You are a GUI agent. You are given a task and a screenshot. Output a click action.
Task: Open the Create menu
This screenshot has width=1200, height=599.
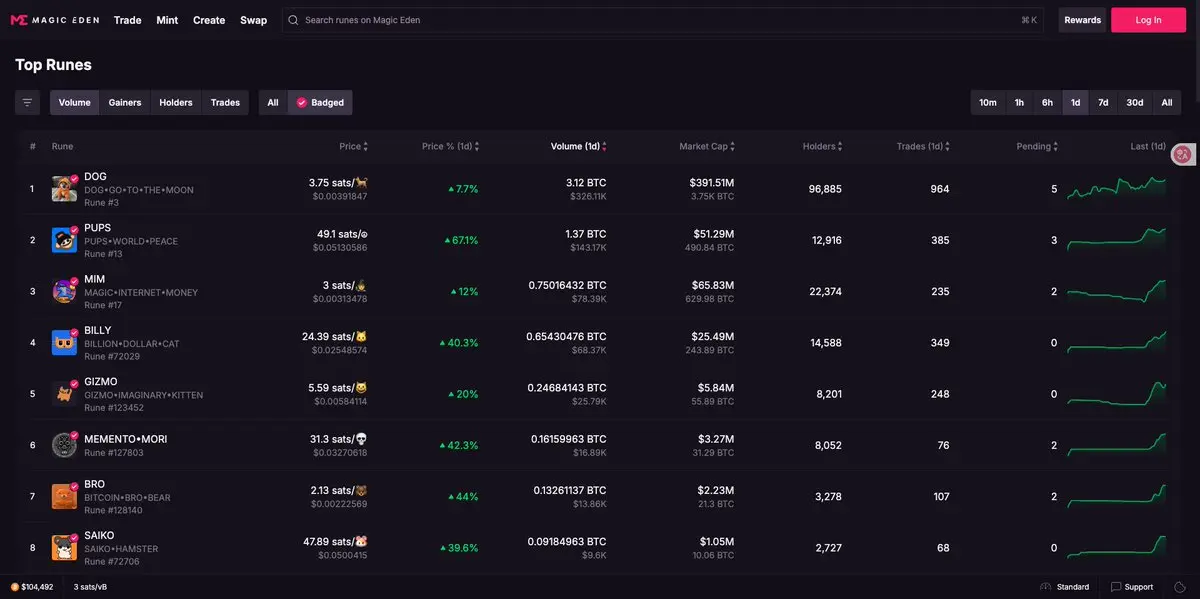(x=209, y=20)
